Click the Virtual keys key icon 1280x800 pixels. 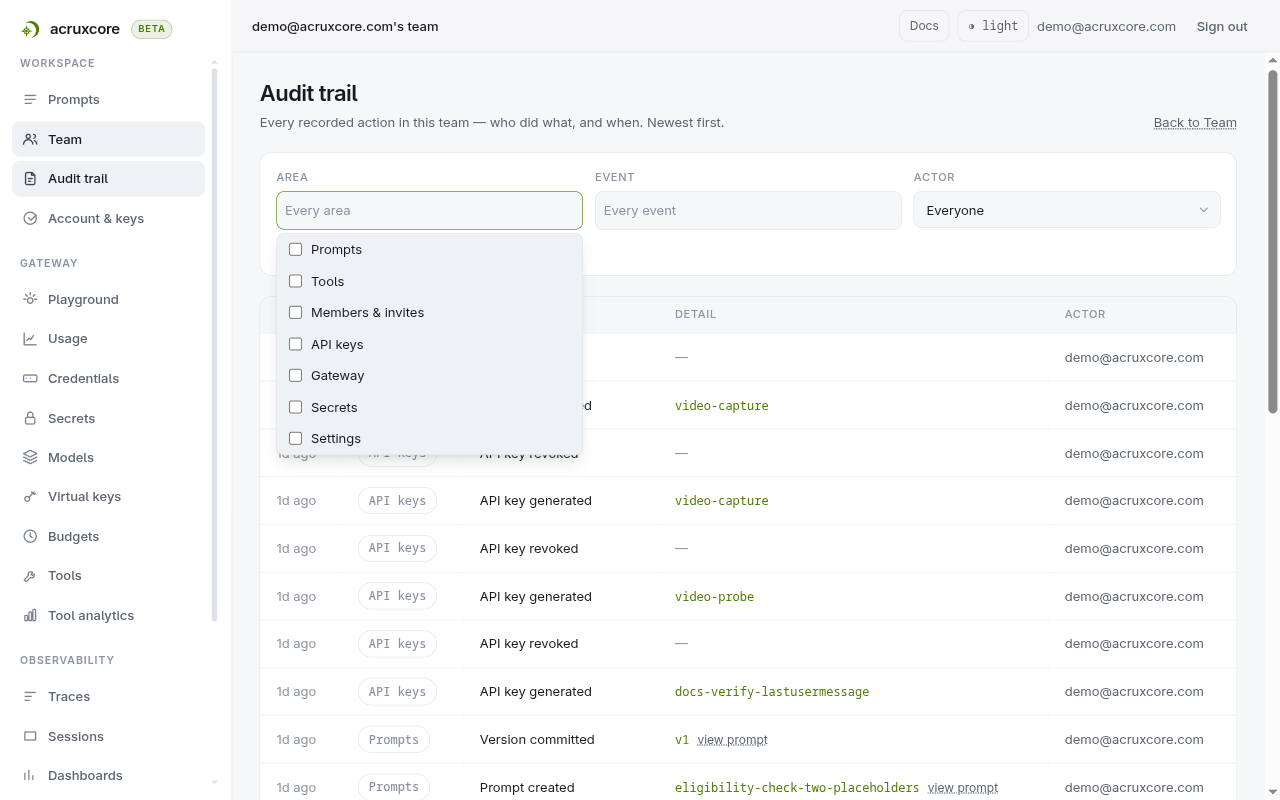point(30,497)
